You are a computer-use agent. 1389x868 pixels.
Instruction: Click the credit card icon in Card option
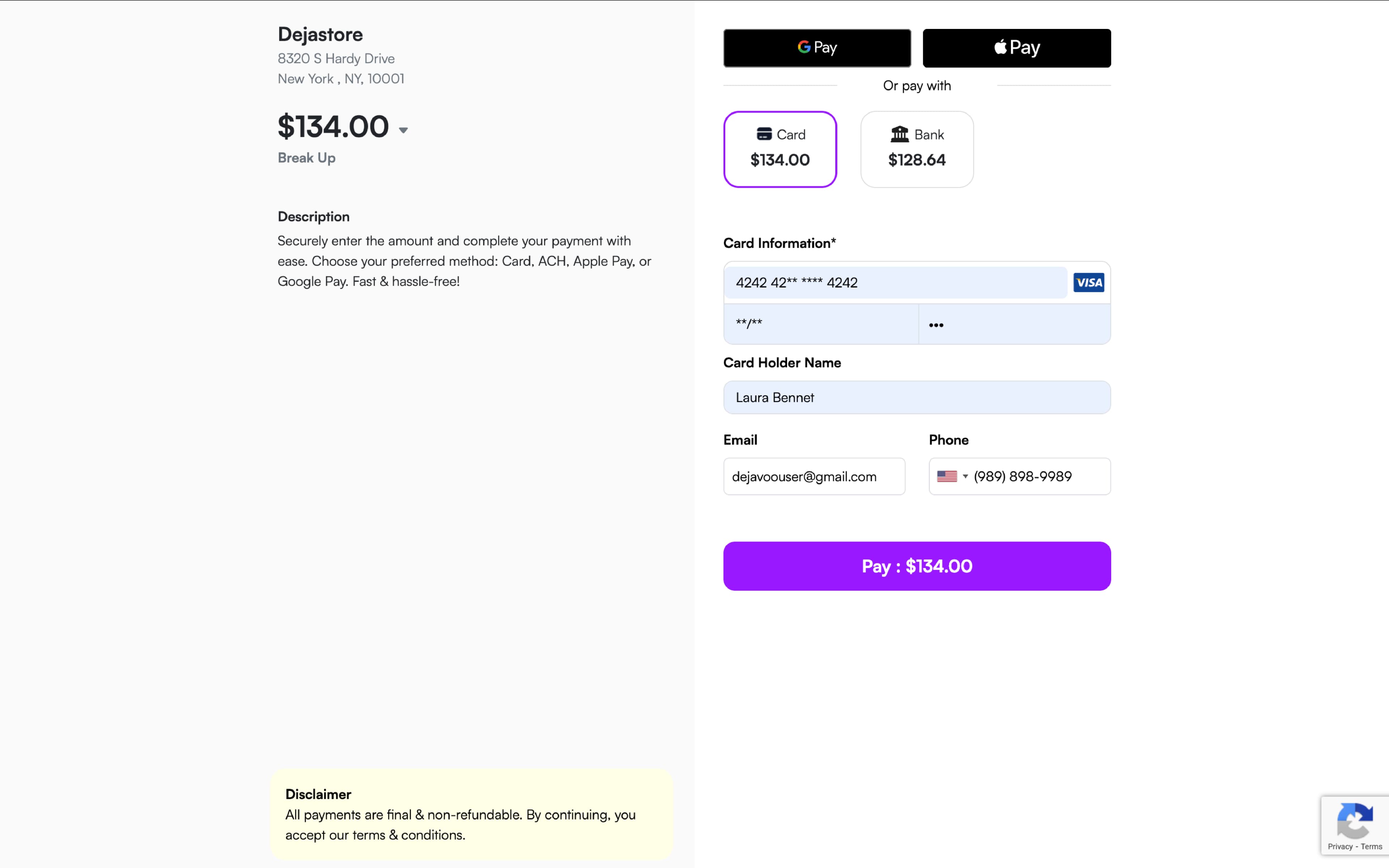point(764,134)
